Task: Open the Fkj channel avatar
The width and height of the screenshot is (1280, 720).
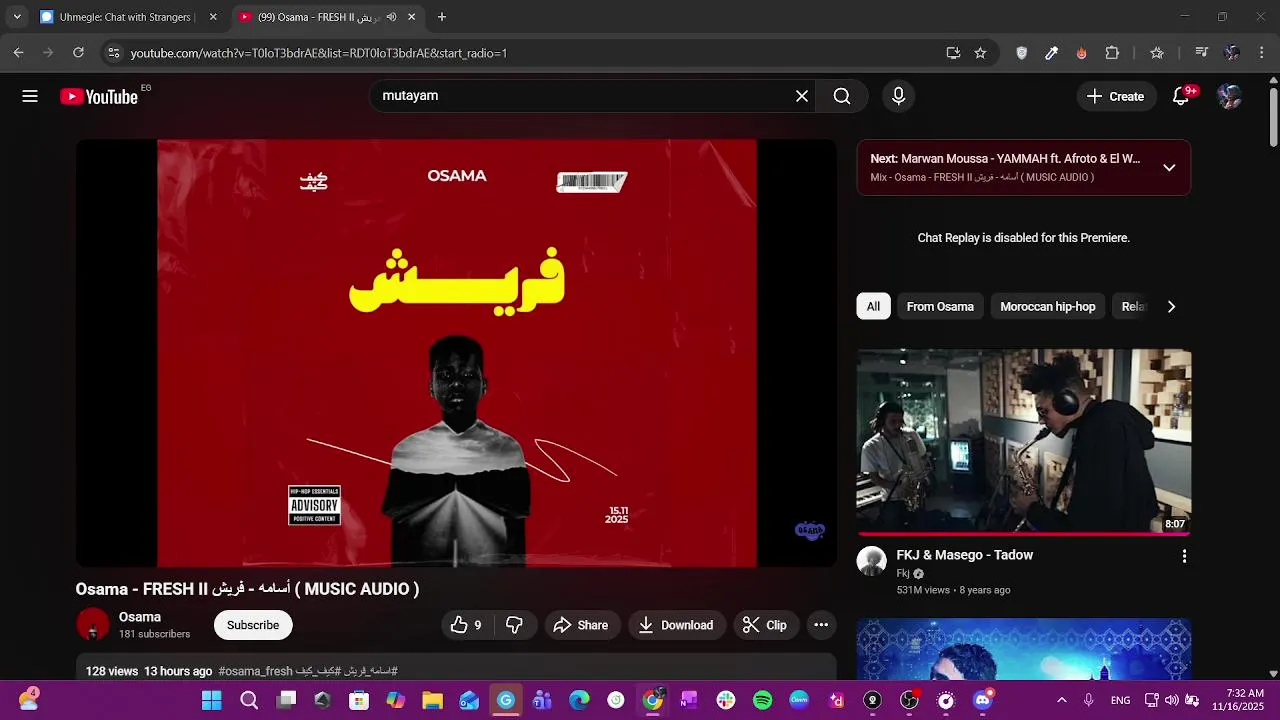Action: 872,561
